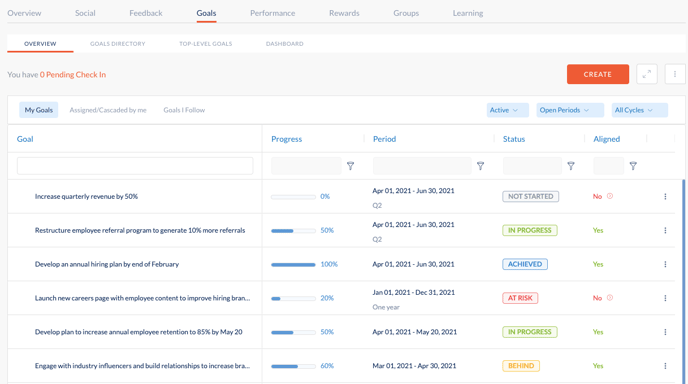688x384 pixels.
Task: Open the All Cycles dropdown
Action: click(640, 110)
